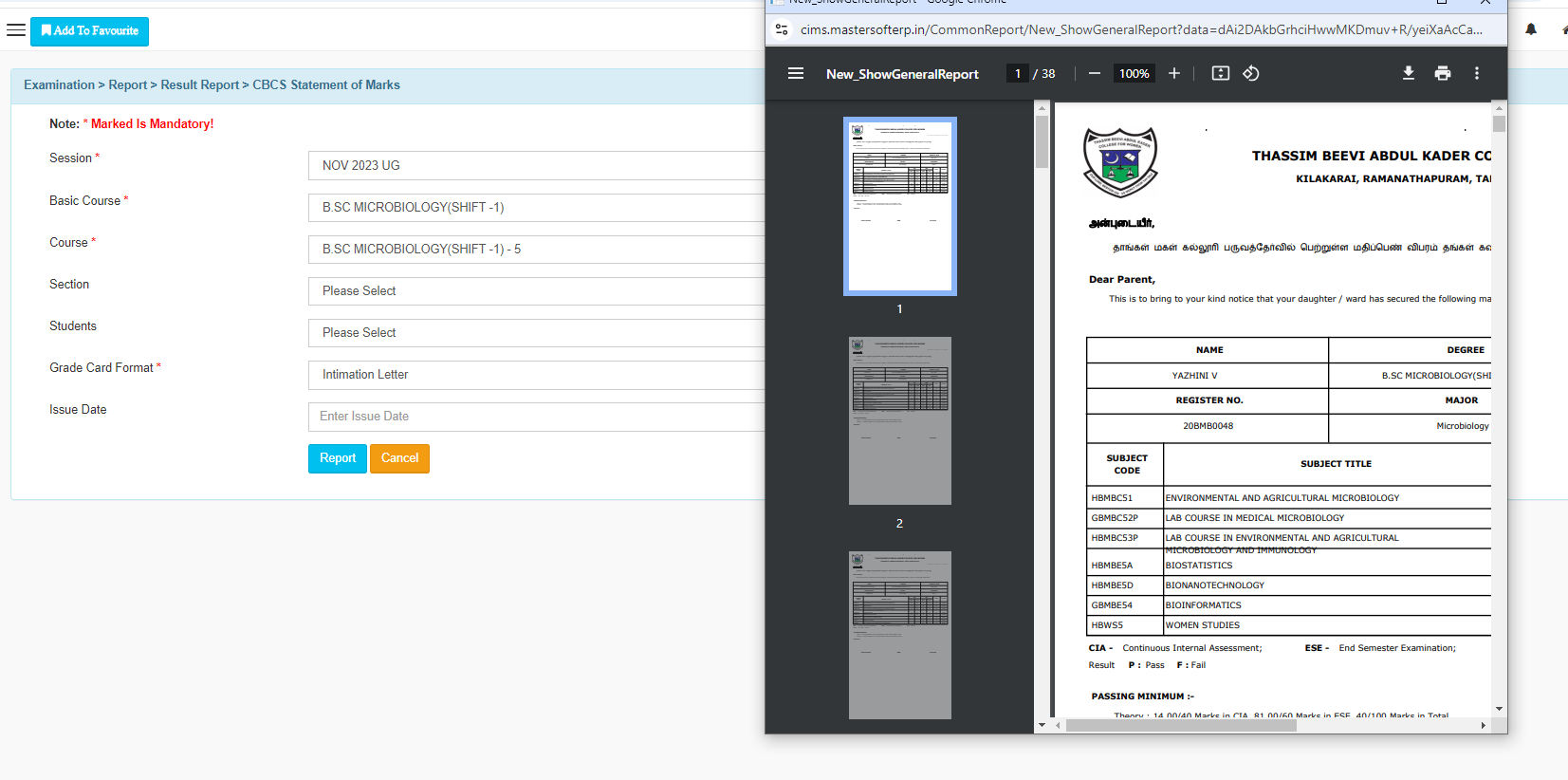
Task: Click Add To Favourite button
Action: tap(89, 31)
